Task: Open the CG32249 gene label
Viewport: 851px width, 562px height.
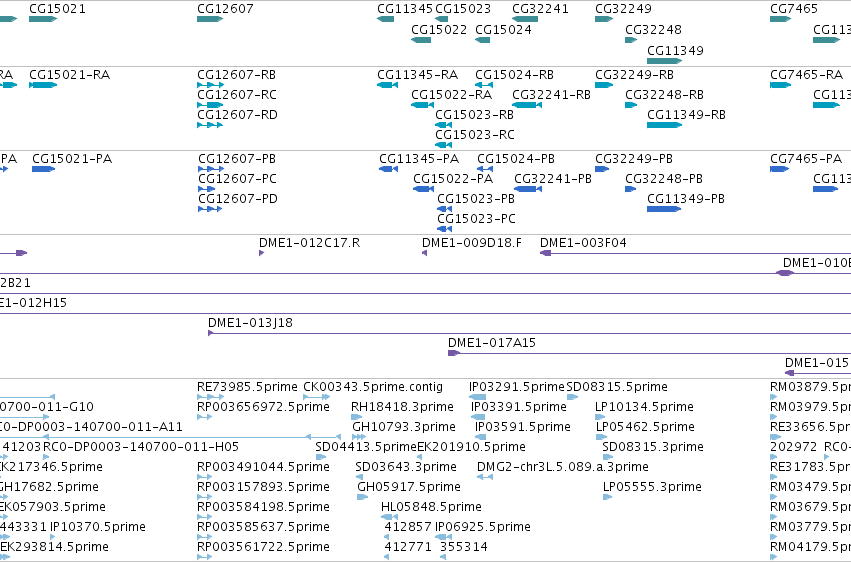Action: click(x=623, y=9)
